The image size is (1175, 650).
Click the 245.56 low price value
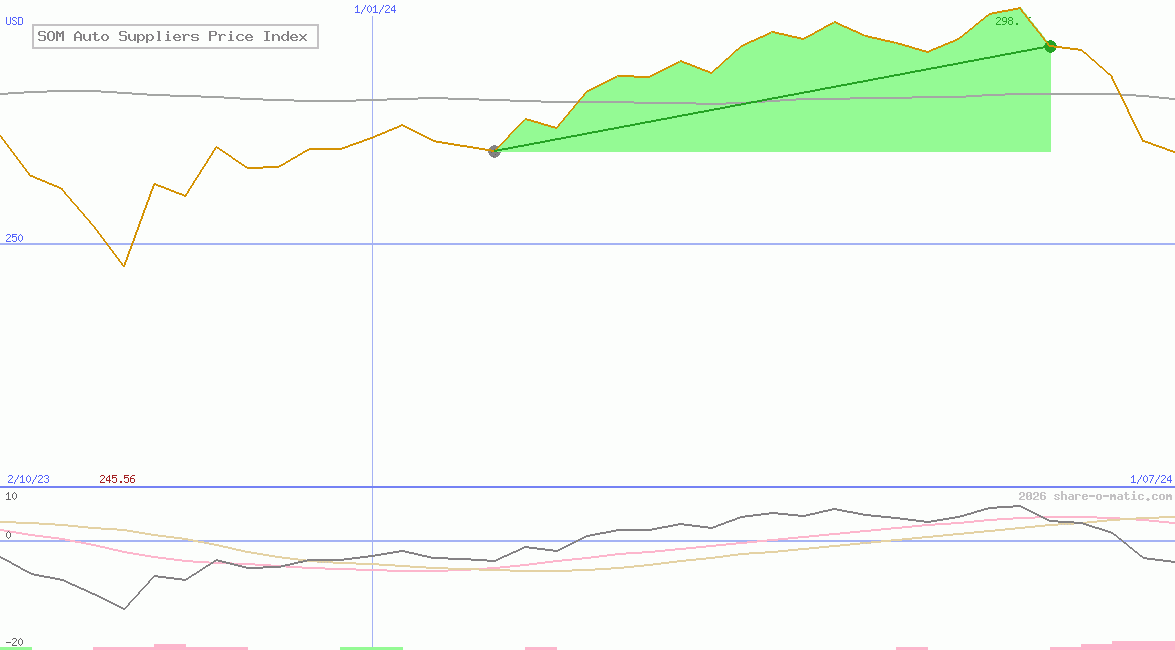click(117, 479)
